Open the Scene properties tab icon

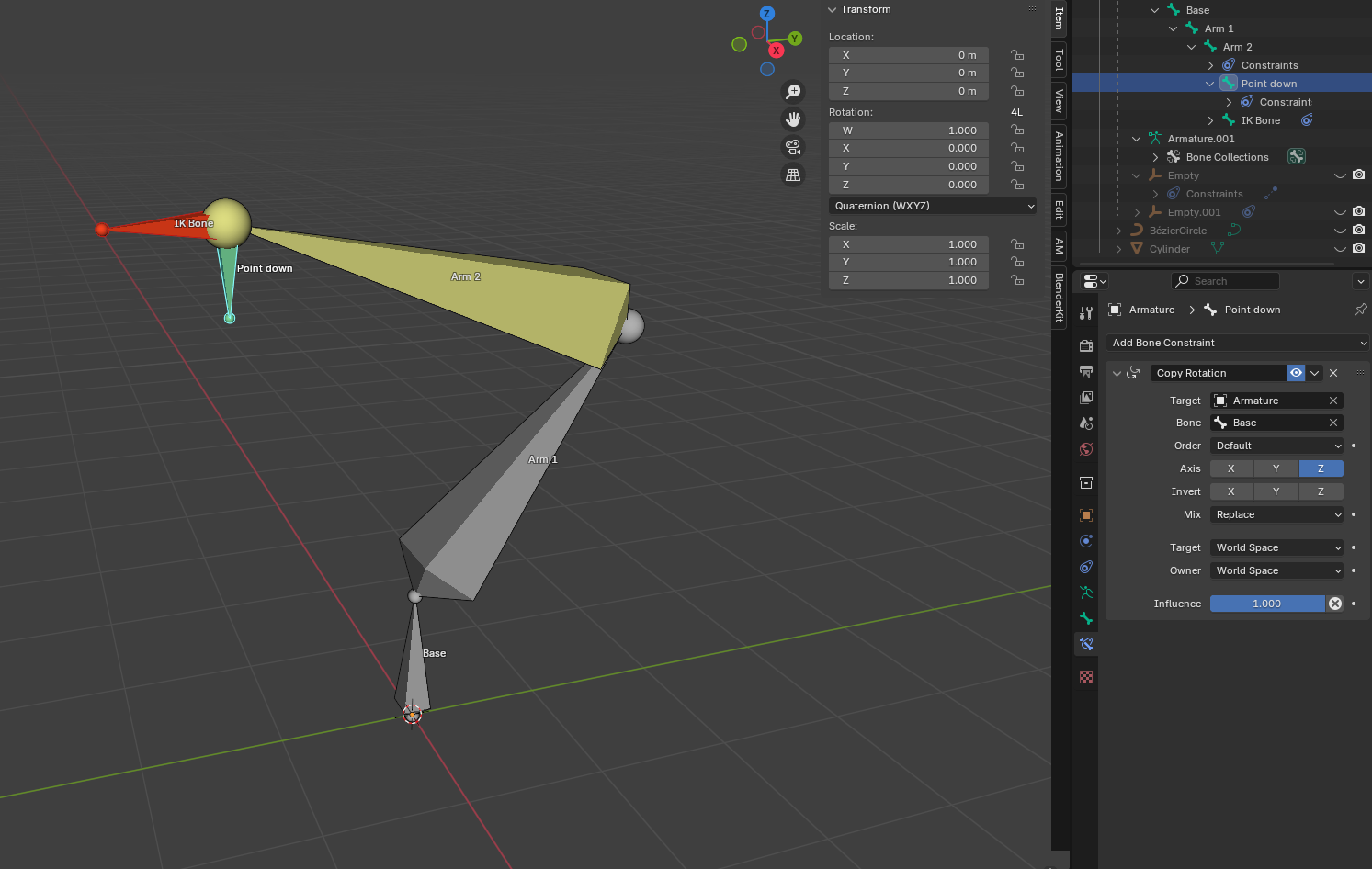click(1086, 423)
